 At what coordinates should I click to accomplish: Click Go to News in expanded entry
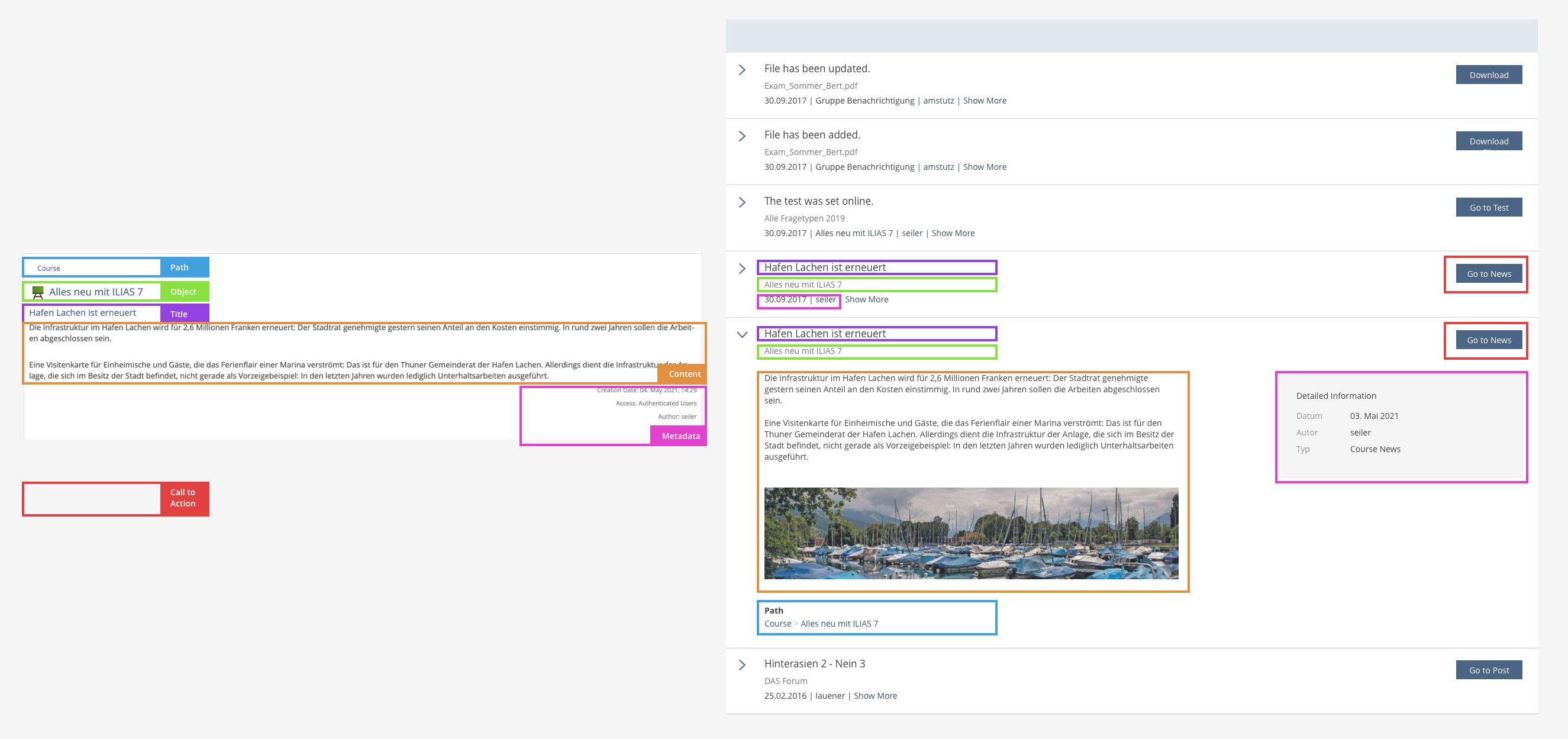(1488, 340)
